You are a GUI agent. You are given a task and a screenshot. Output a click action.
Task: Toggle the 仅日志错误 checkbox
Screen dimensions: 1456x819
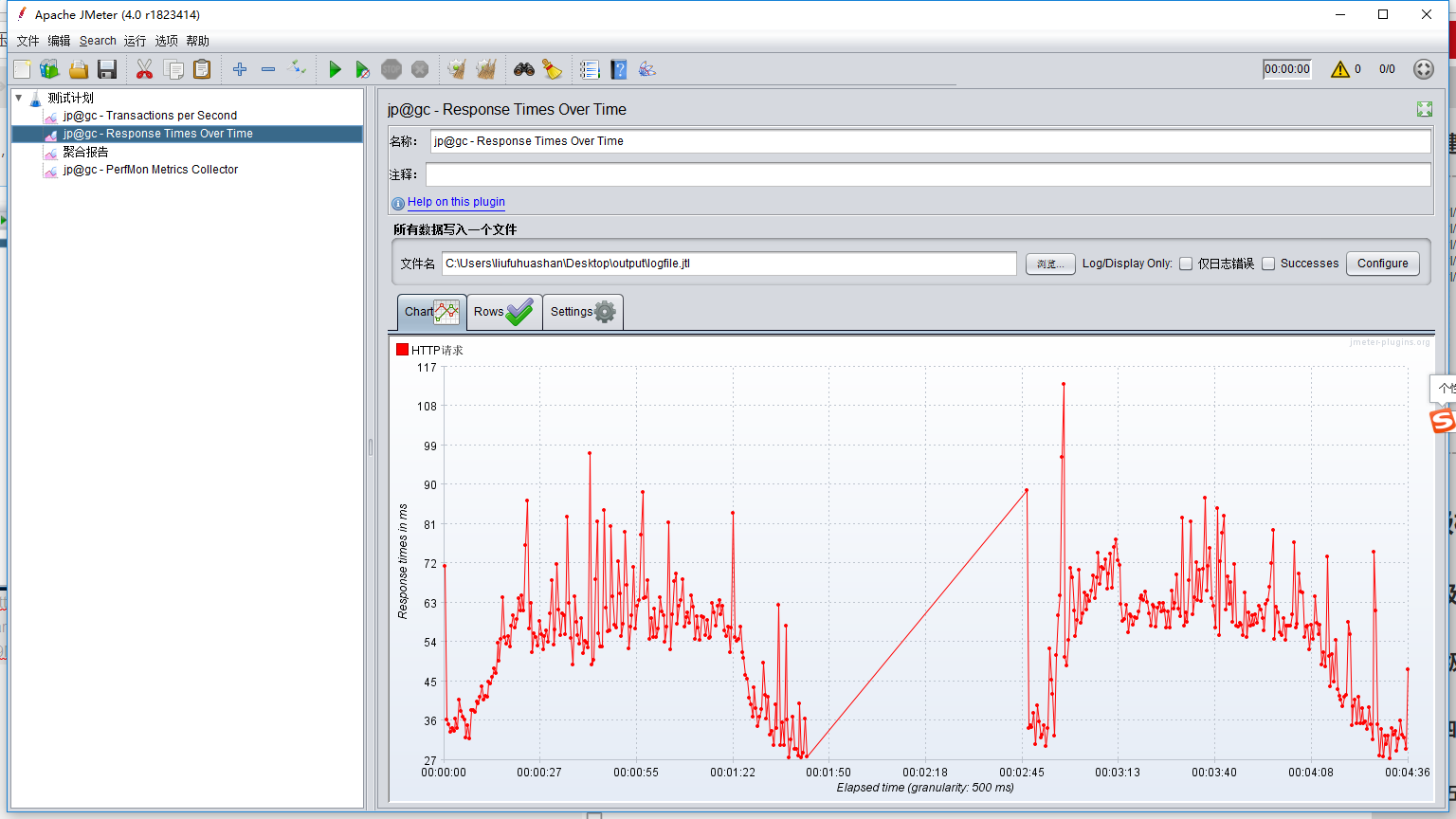tap(1186, 264)
